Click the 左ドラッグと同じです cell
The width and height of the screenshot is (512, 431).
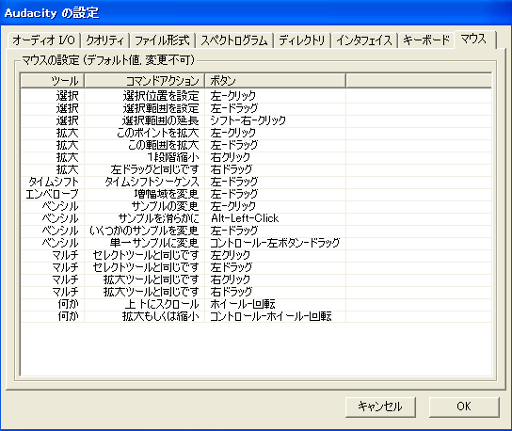(x=144, y=170)
